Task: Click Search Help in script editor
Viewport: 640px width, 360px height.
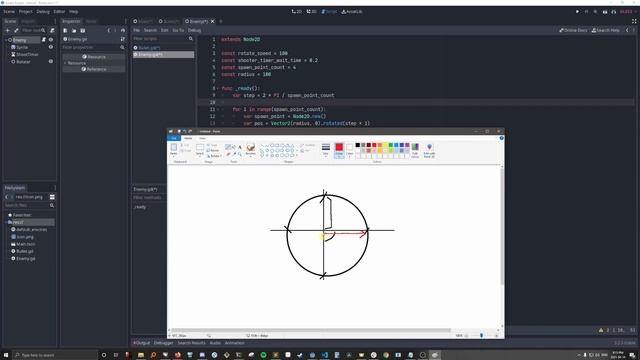Action: (x=606, y=30)
